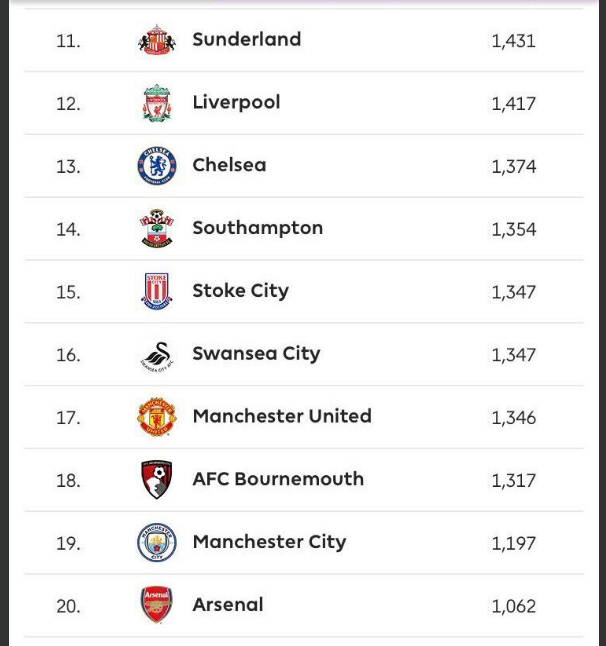The image size is (606, 646).
Task: Select the Chelsea team name
Action: (229, 165)
